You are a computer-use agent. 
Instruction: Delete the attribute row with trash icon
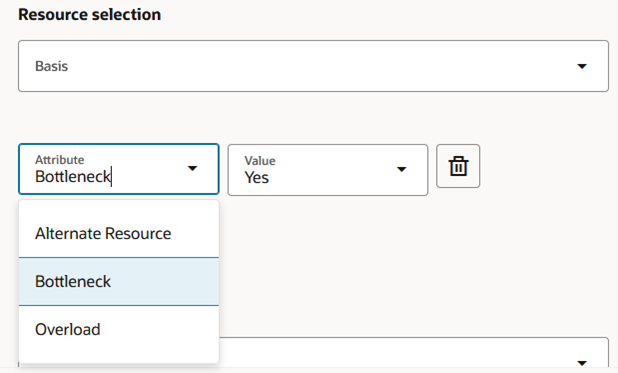point(458,166)
